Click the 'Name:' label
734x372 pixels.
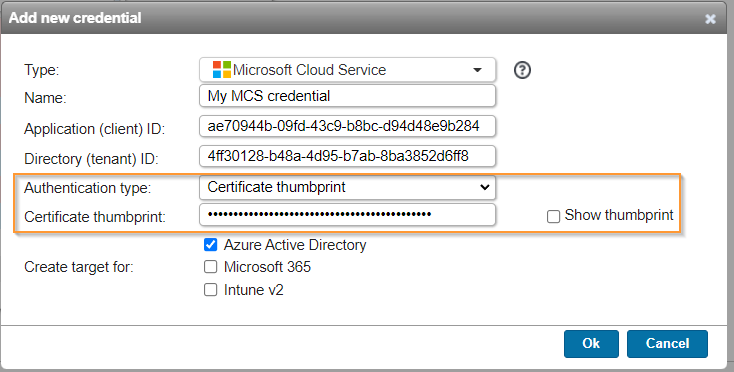tap(45, 98)
